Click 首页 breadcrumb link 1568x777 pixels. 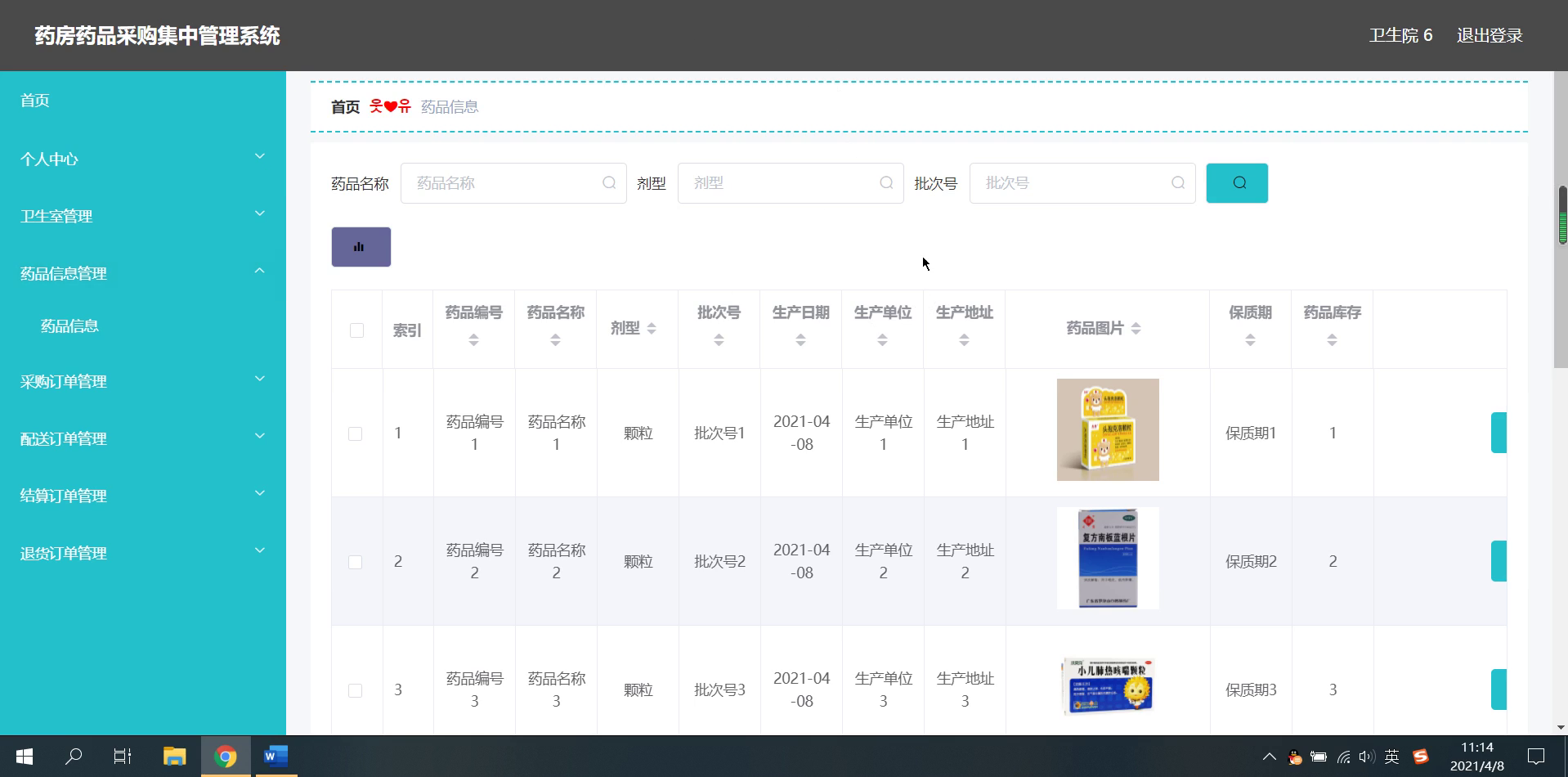pyautogui.click(x=345, y=107)
